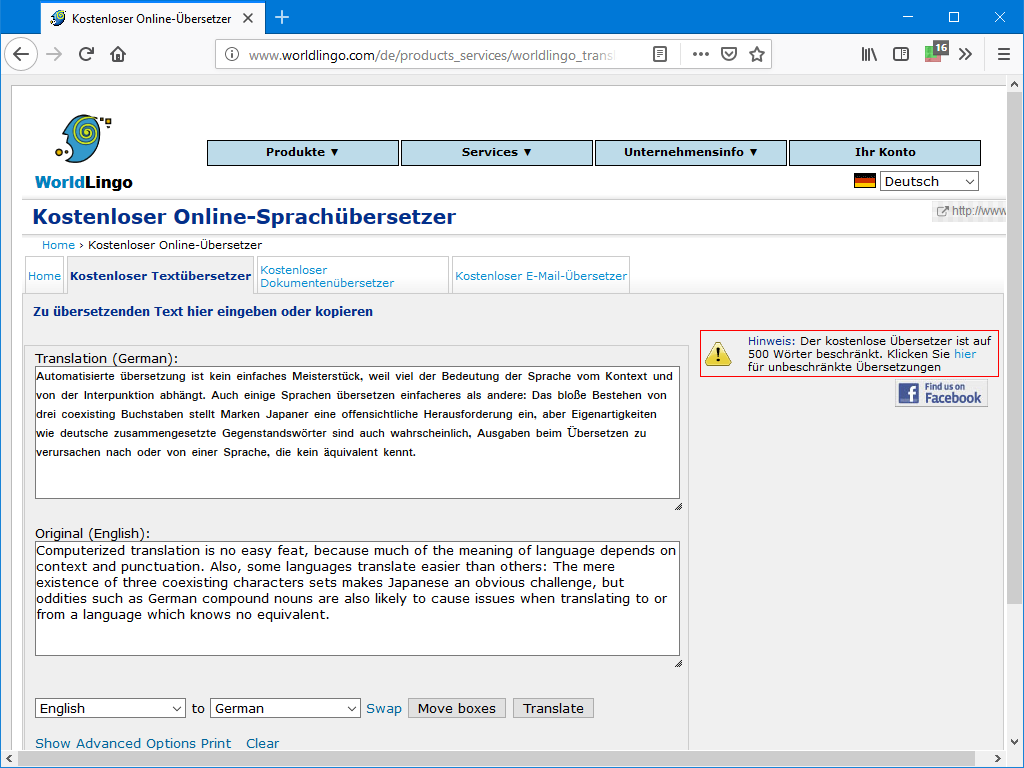Click the Clear link
This screenshot has width=1024, height=768.
(x=263, y=743)
